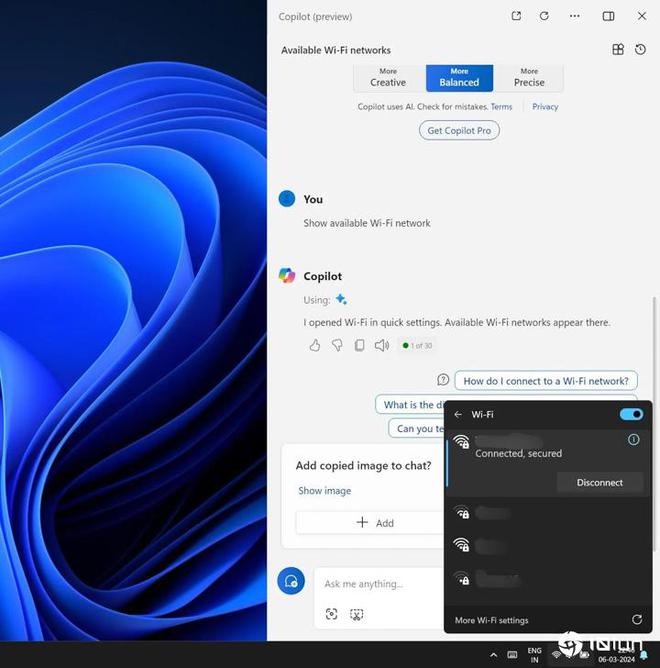Open the date 06-03-2024 in taskbar
Screen dimensions: 660x668
point(616,659)
